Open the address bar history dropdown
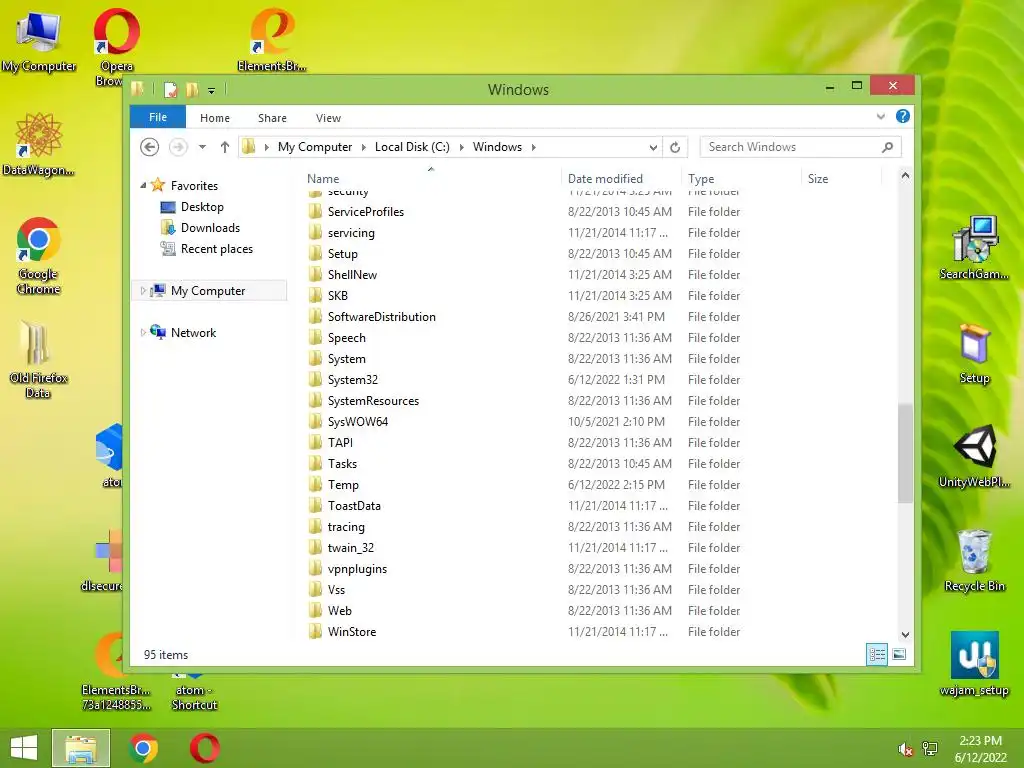 [x=652, y=148]
